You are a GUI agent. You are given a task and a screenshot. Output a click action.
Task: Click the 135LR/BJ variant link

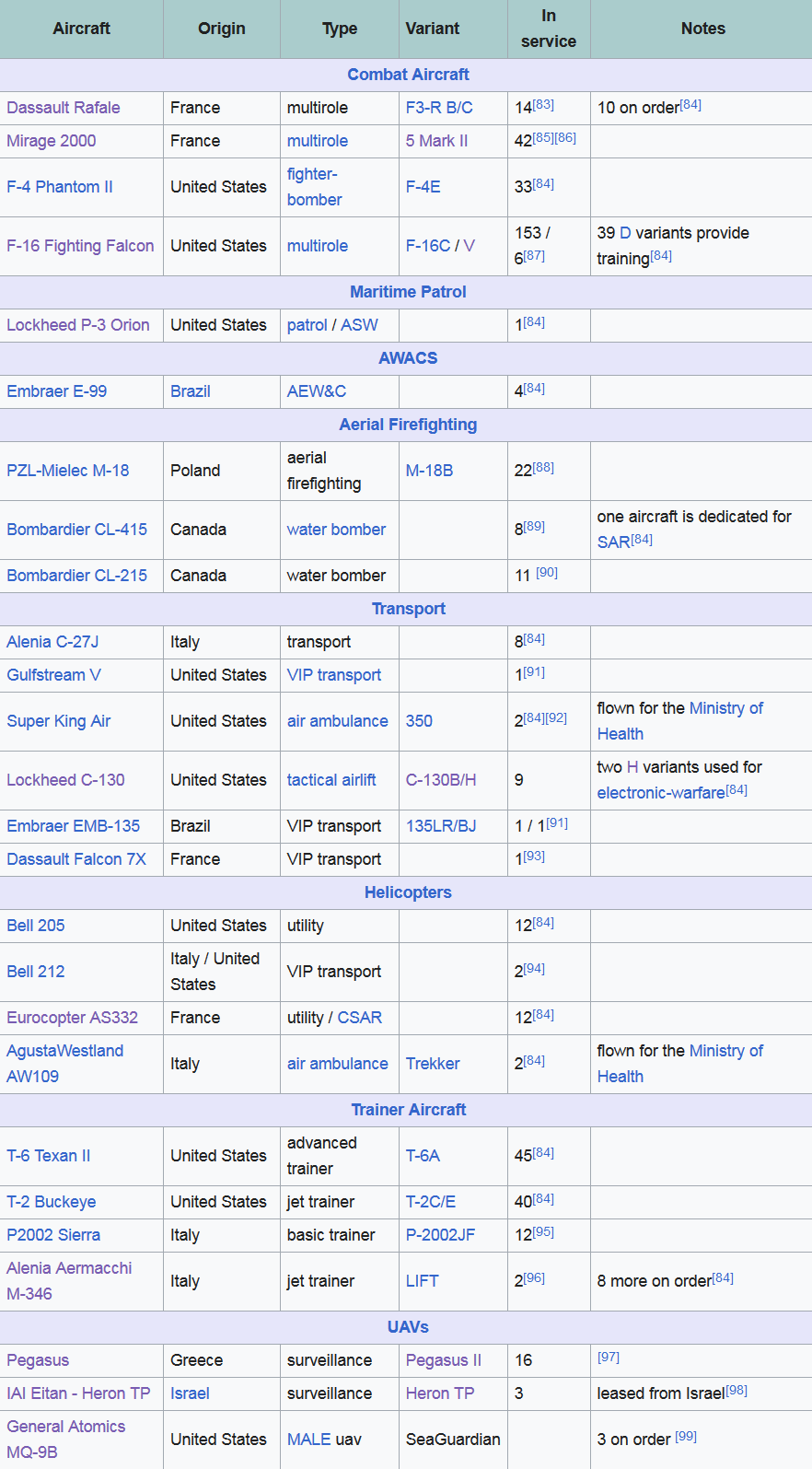441,826
